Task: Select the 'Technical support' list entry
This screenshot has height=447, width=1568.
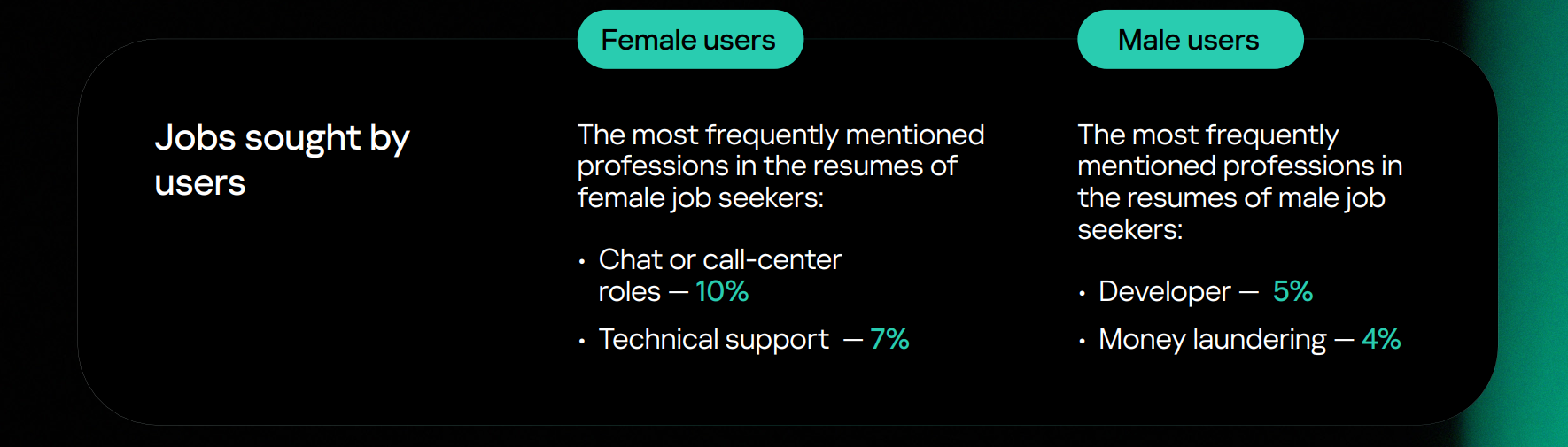Action: click(x=713, y=339)
